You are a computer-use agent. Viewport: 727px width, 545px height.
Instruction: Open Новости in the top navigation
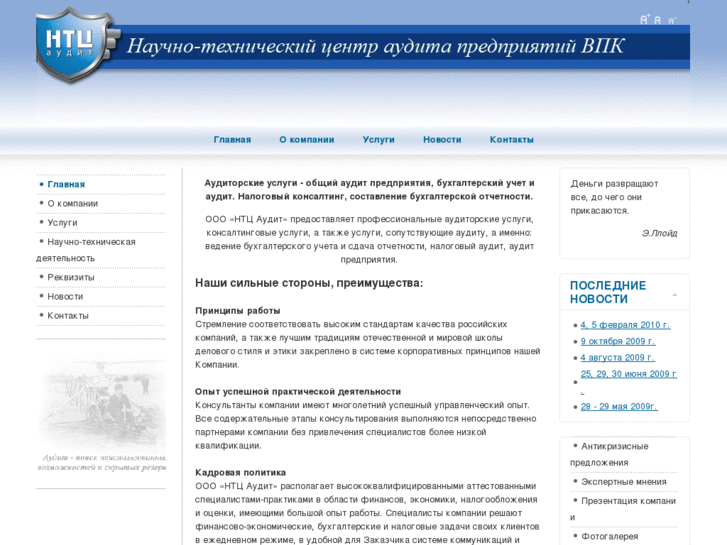point(442,140)
